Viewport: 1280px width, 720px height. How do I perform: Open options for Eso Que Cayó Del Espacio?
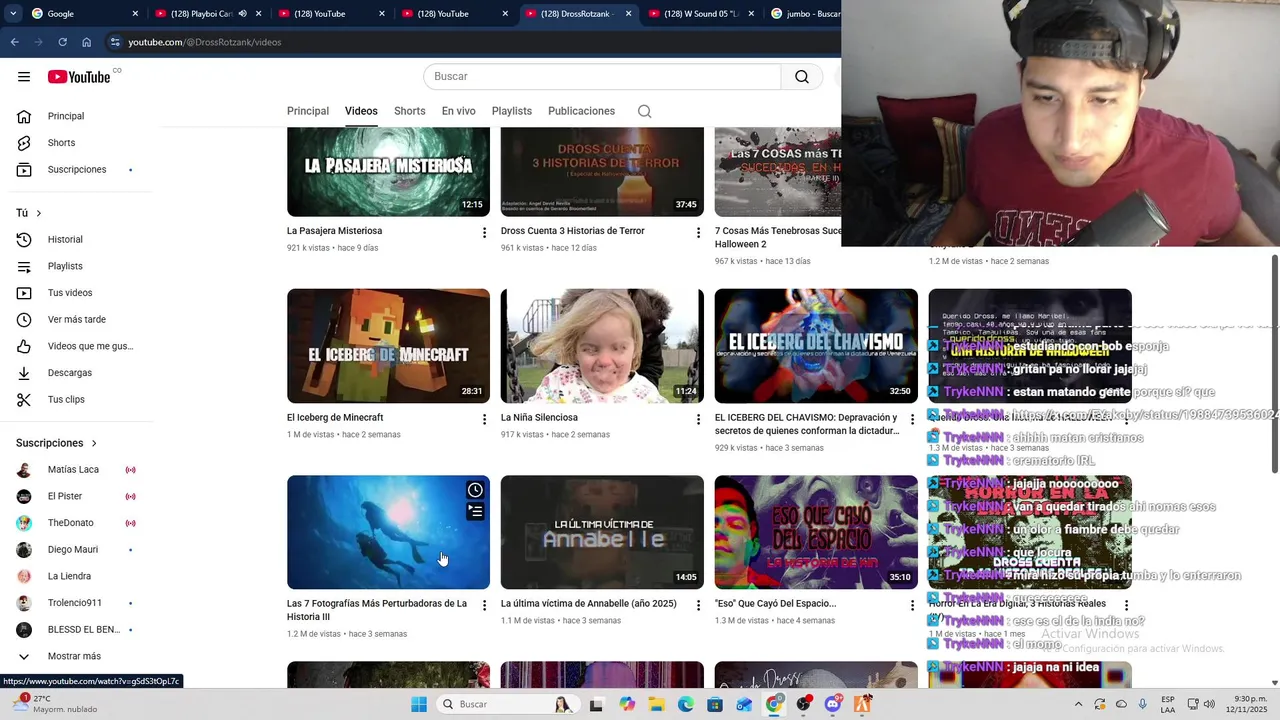[912, 605]
